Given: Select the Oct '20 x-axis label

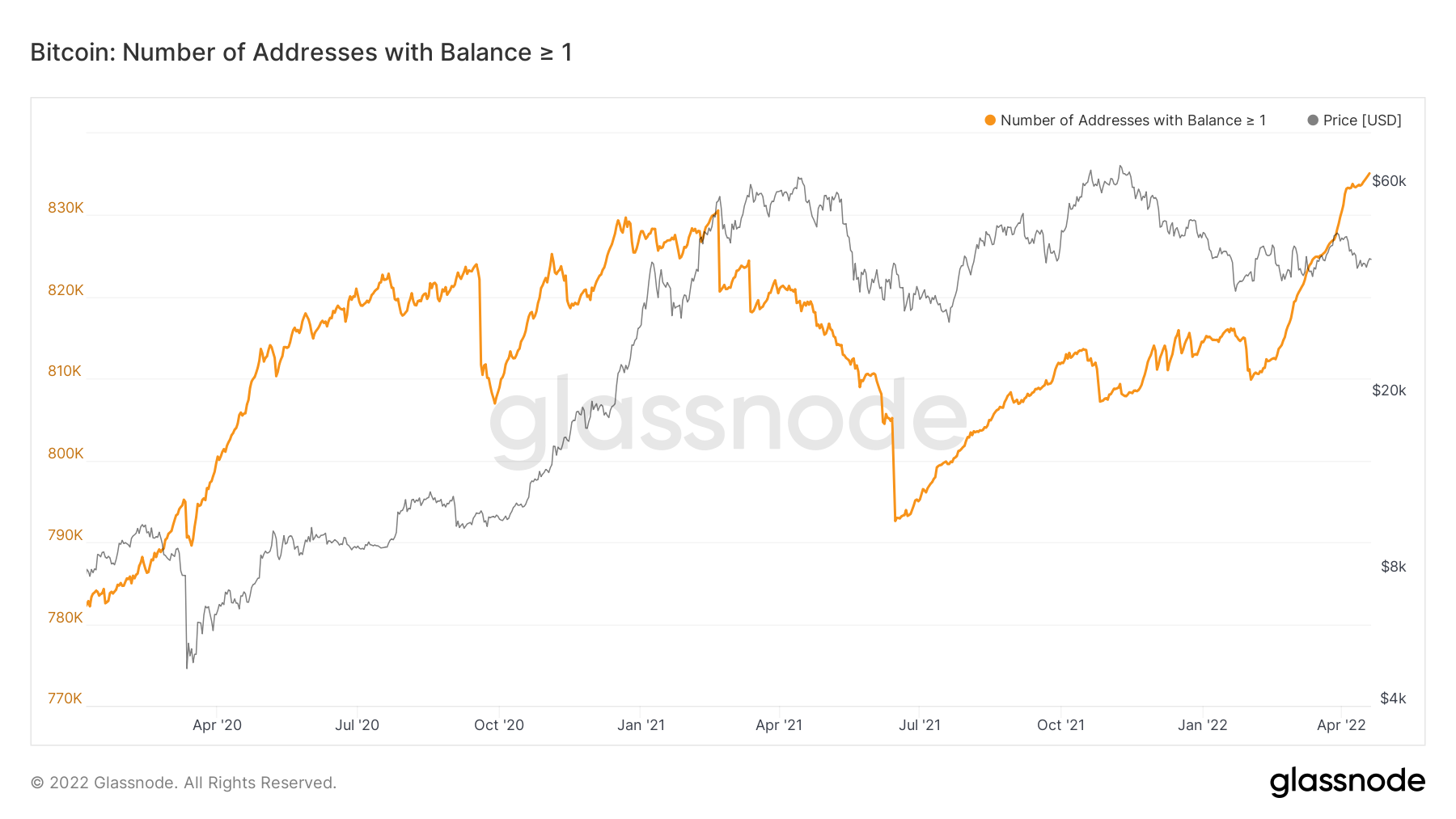Looking at the screenshot, I should coord(498,725).
